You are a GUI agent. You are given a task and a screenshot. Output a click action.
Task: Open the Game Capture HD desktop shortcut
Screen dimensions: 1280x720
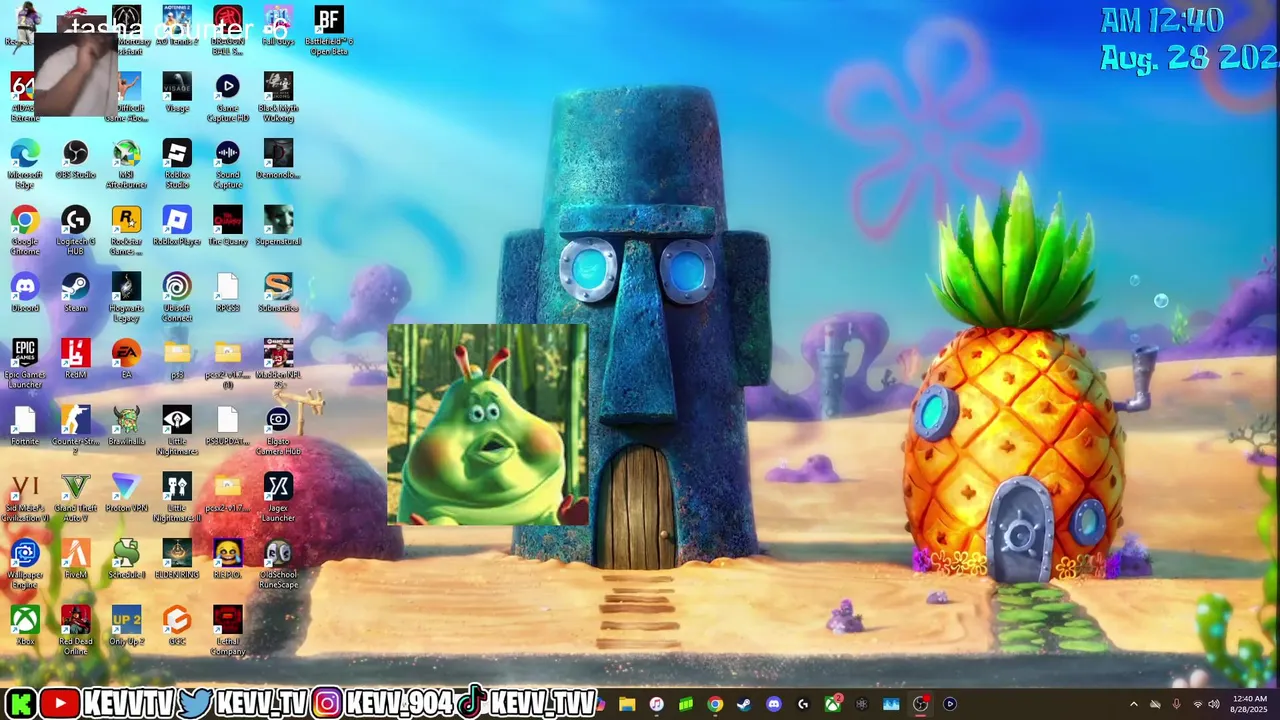pyautogui.click(x=228, y=97)
